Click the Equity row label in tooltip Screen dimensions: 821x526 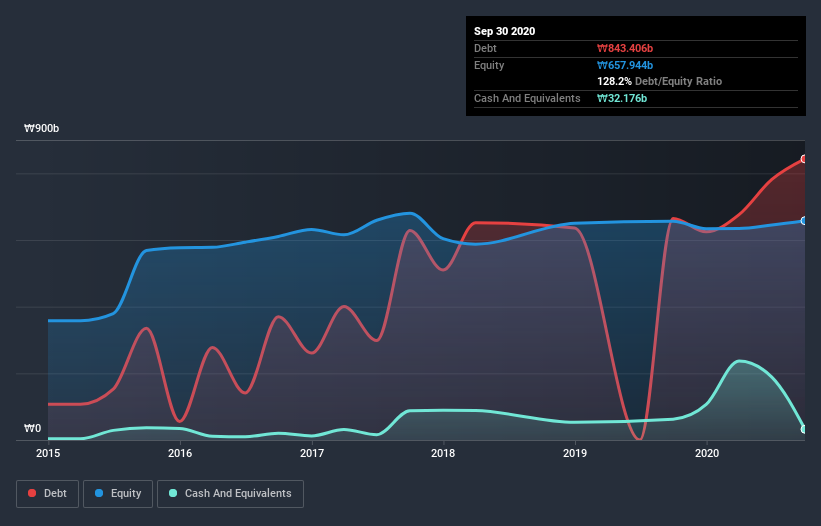click(x=489, y=65)
